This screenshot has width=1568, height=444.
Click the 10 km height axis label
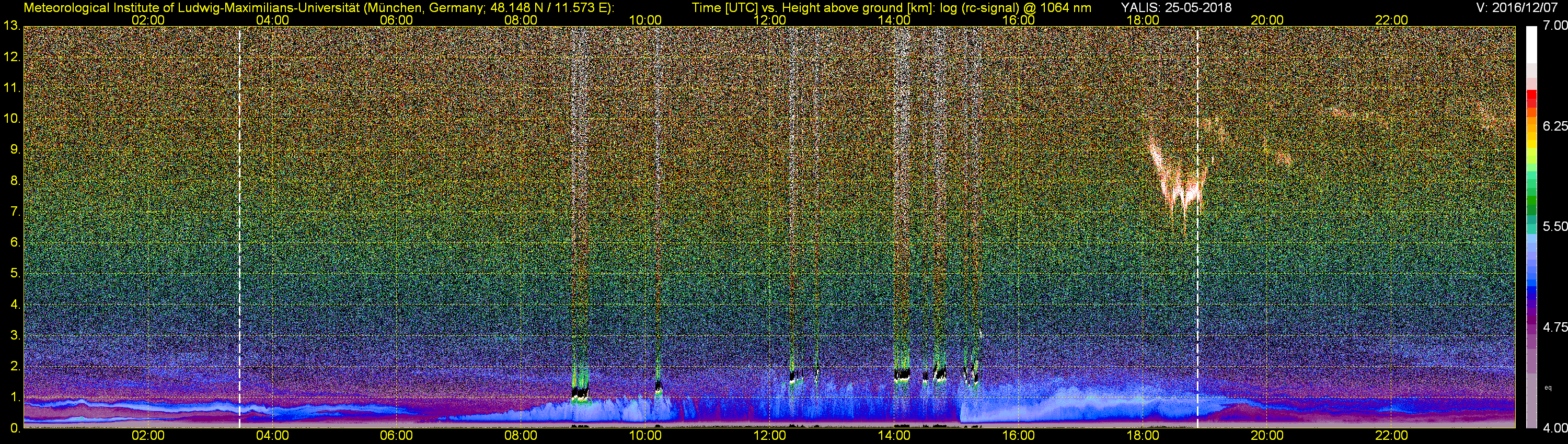click(11, 119)
